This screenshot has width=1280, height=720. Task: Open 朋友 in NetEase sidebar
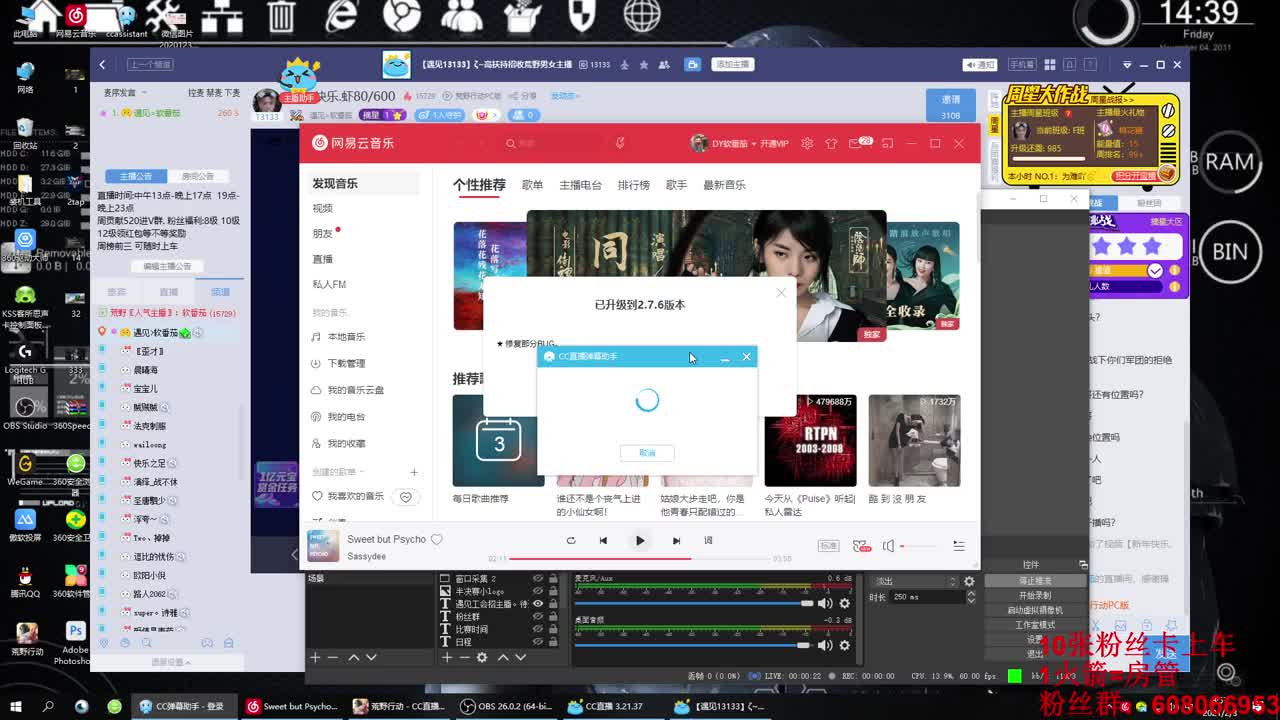(322, 233)
